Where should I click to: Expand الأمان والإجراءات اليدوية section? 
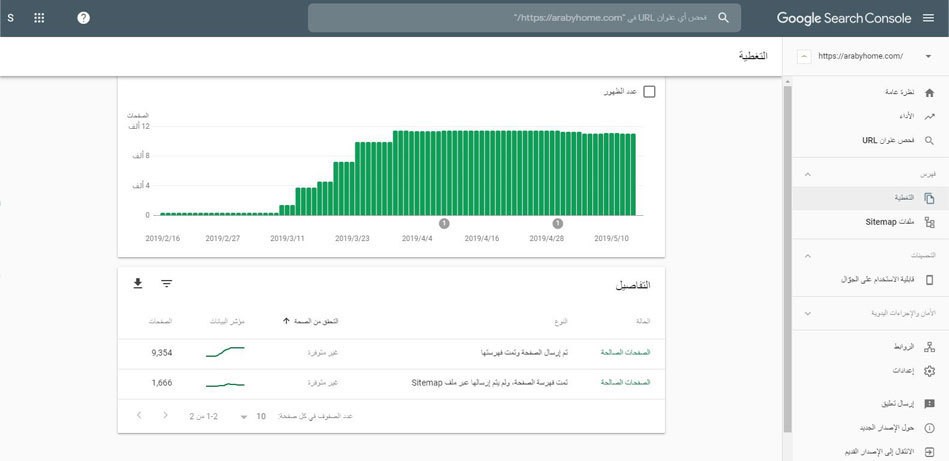click(x=807, y=313)
